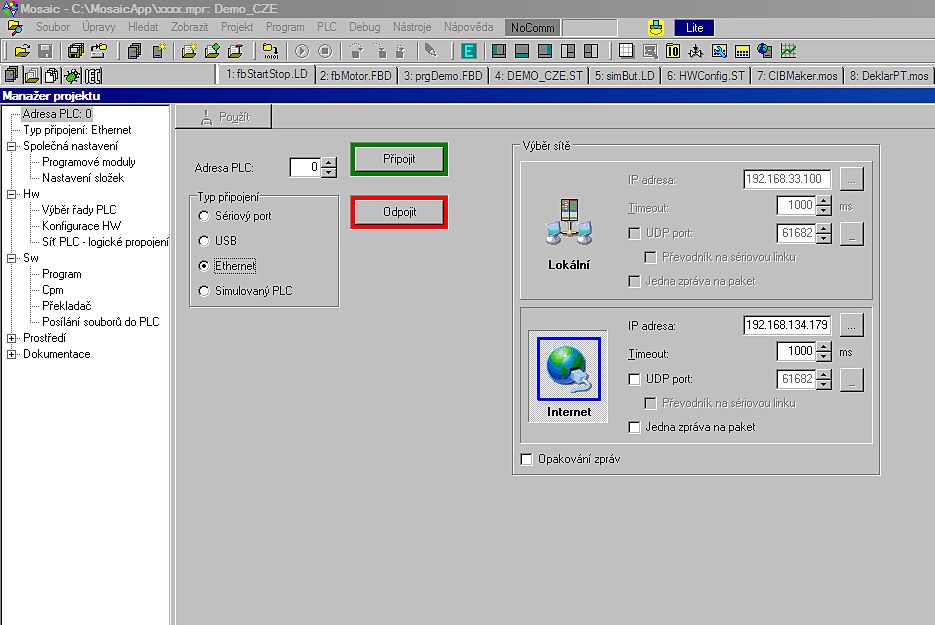Choose the Simulovaný PLC radio option

(x=205, y=291)
